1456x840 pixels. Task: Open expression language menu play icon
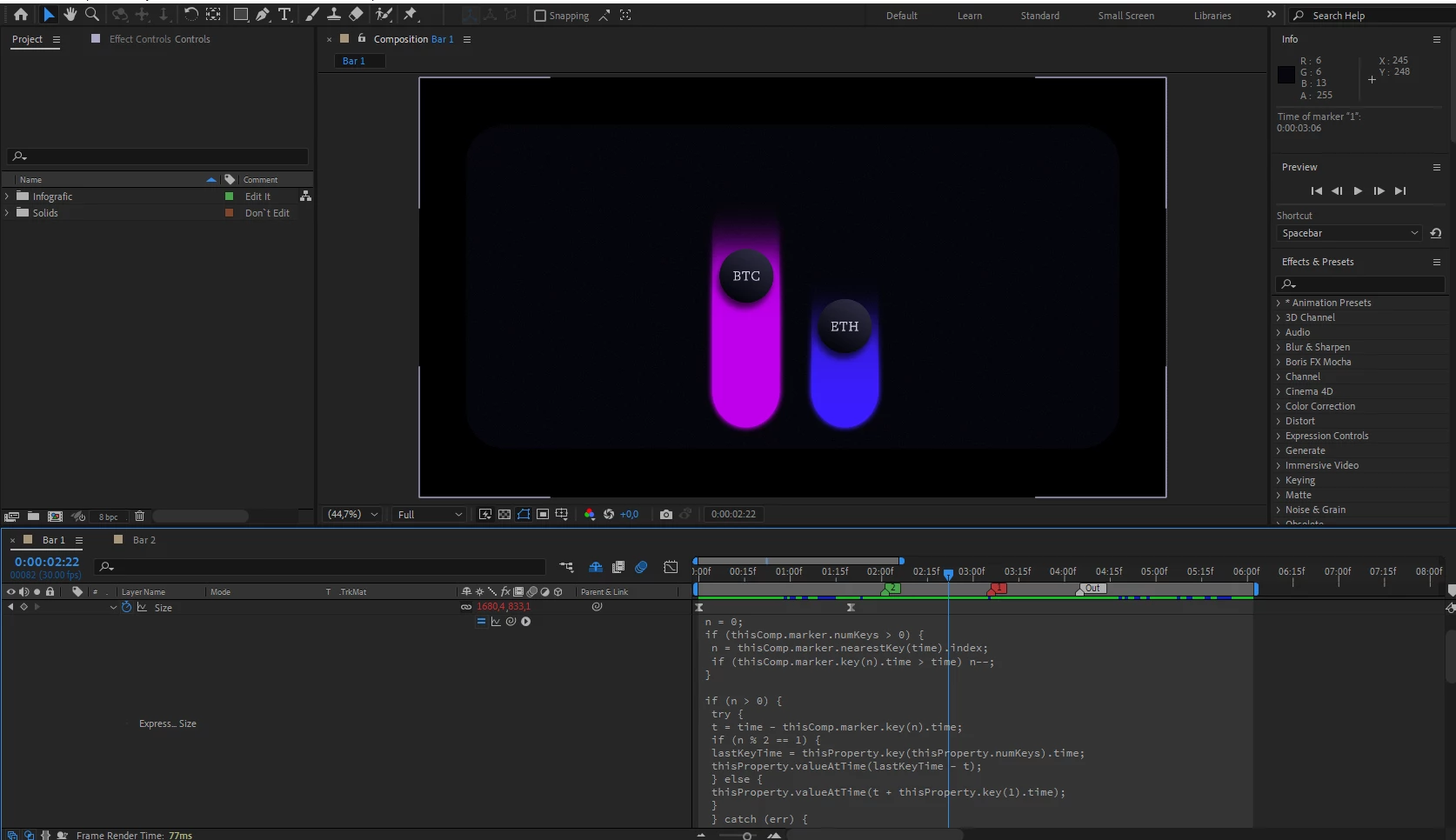click(525, 622)
